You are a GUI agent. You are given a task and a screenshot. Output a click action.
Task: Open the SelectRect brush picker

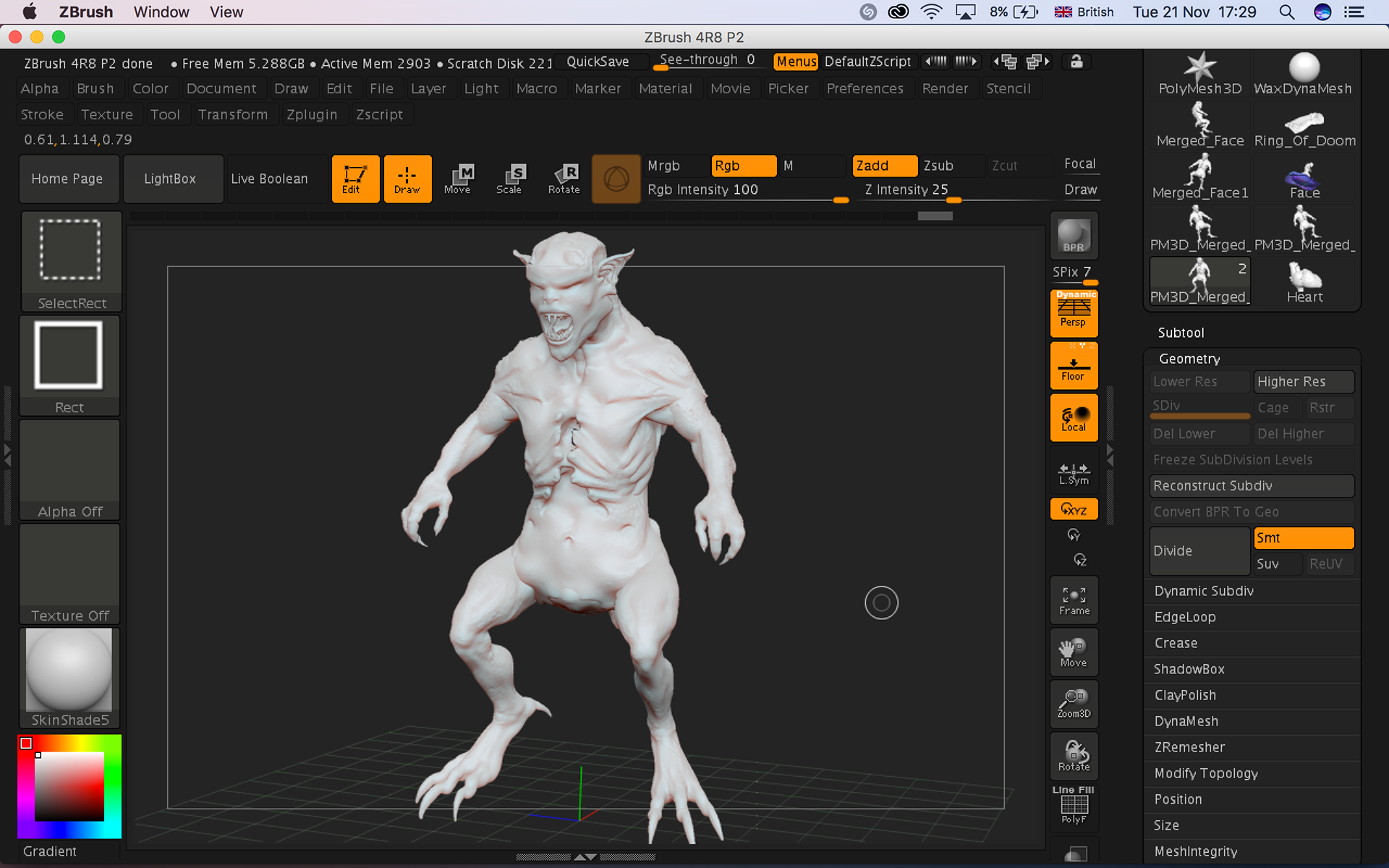(71, 262)
